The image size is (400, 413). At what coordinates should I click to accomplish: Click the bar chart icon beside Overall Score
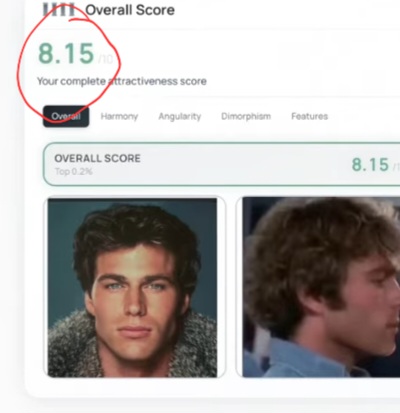click(59, 9)
